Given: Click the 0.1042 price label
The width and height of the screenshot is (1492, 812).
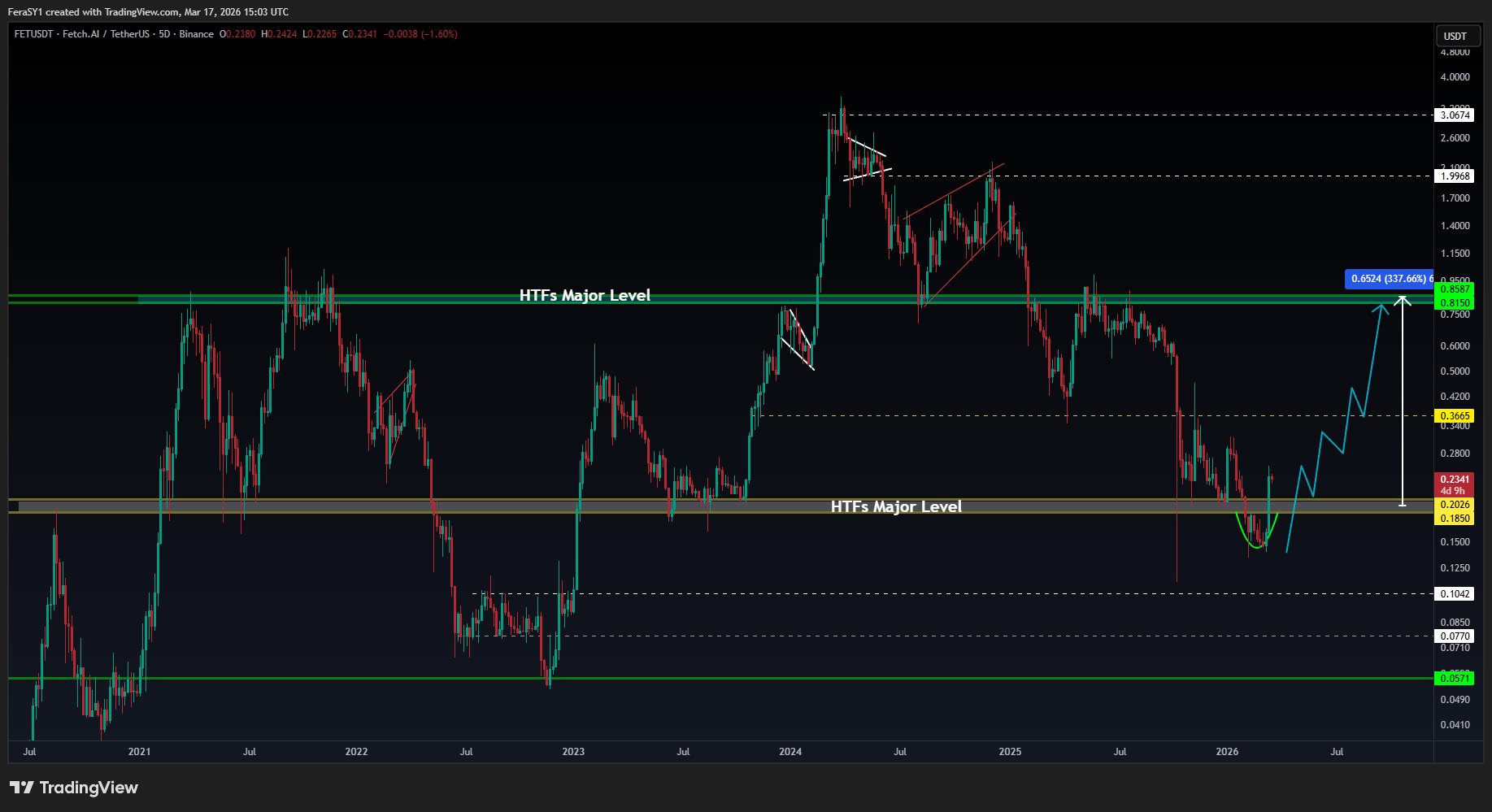Looking at the screenshot, I should tap(1455, 594).
